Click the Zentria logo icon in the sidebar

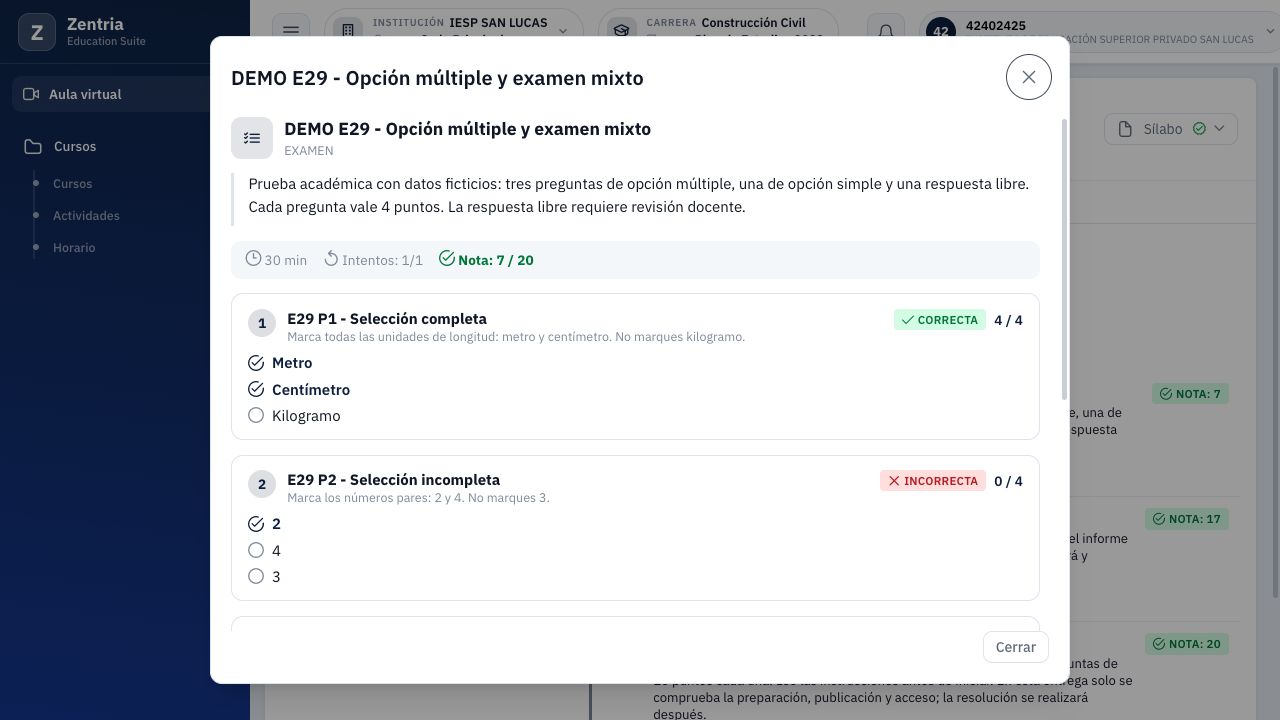[x=37, y=33]
